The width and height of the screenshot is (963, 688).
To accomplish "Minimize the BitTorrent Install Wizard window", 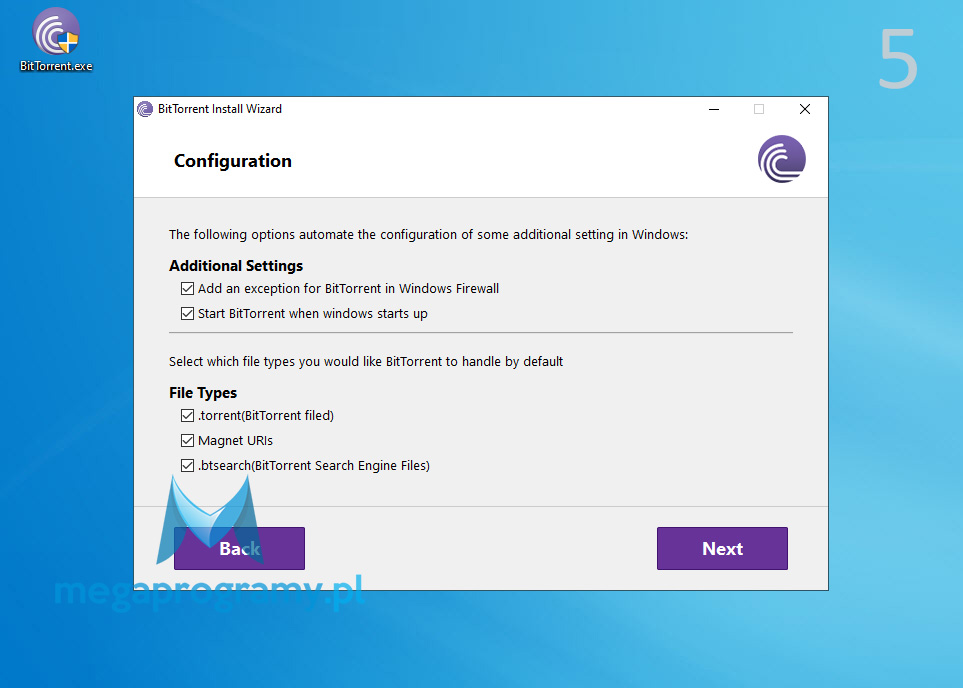I will [714, 109].
